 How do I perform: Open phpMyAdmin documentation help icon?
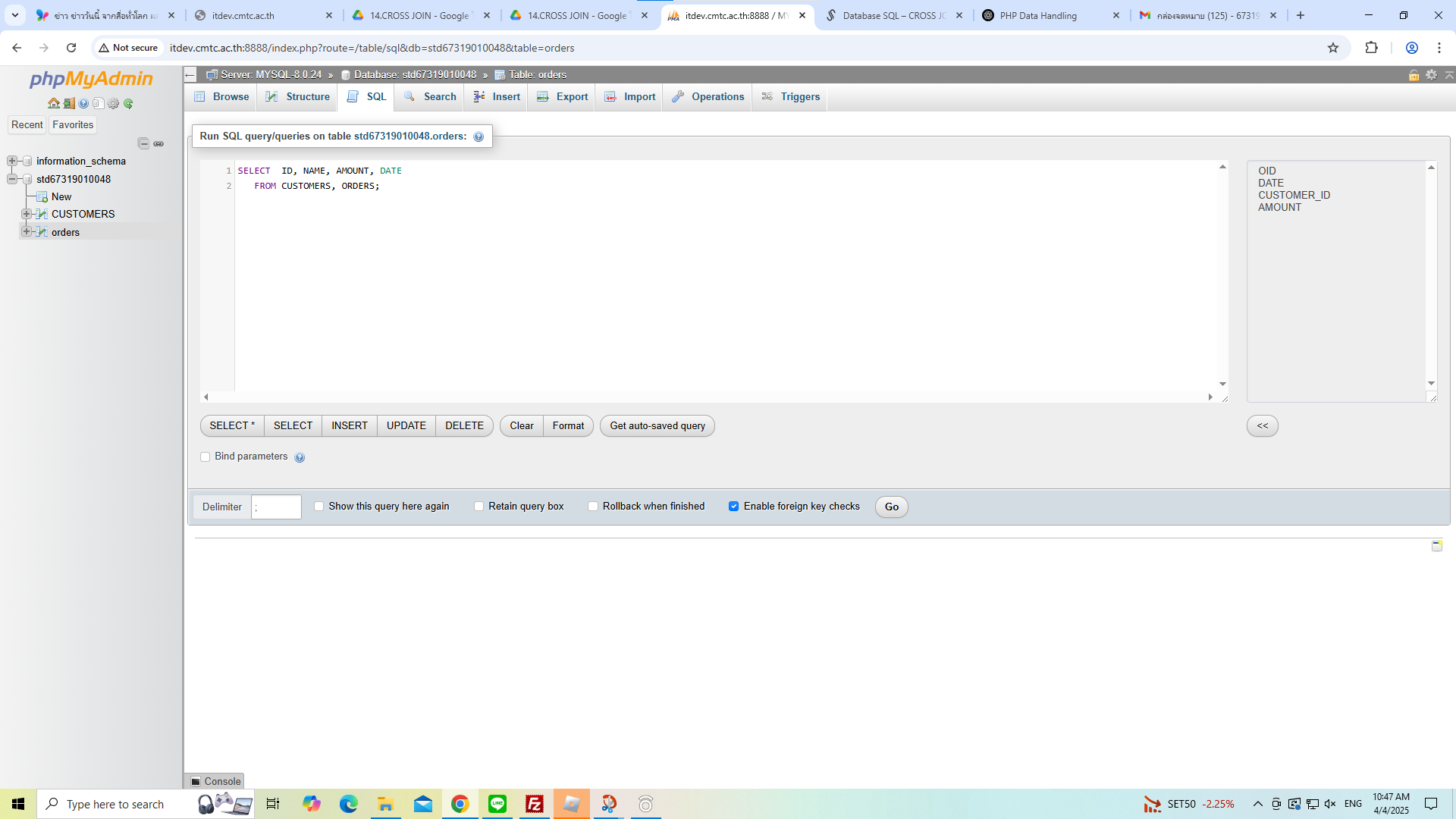click(83, 103)
